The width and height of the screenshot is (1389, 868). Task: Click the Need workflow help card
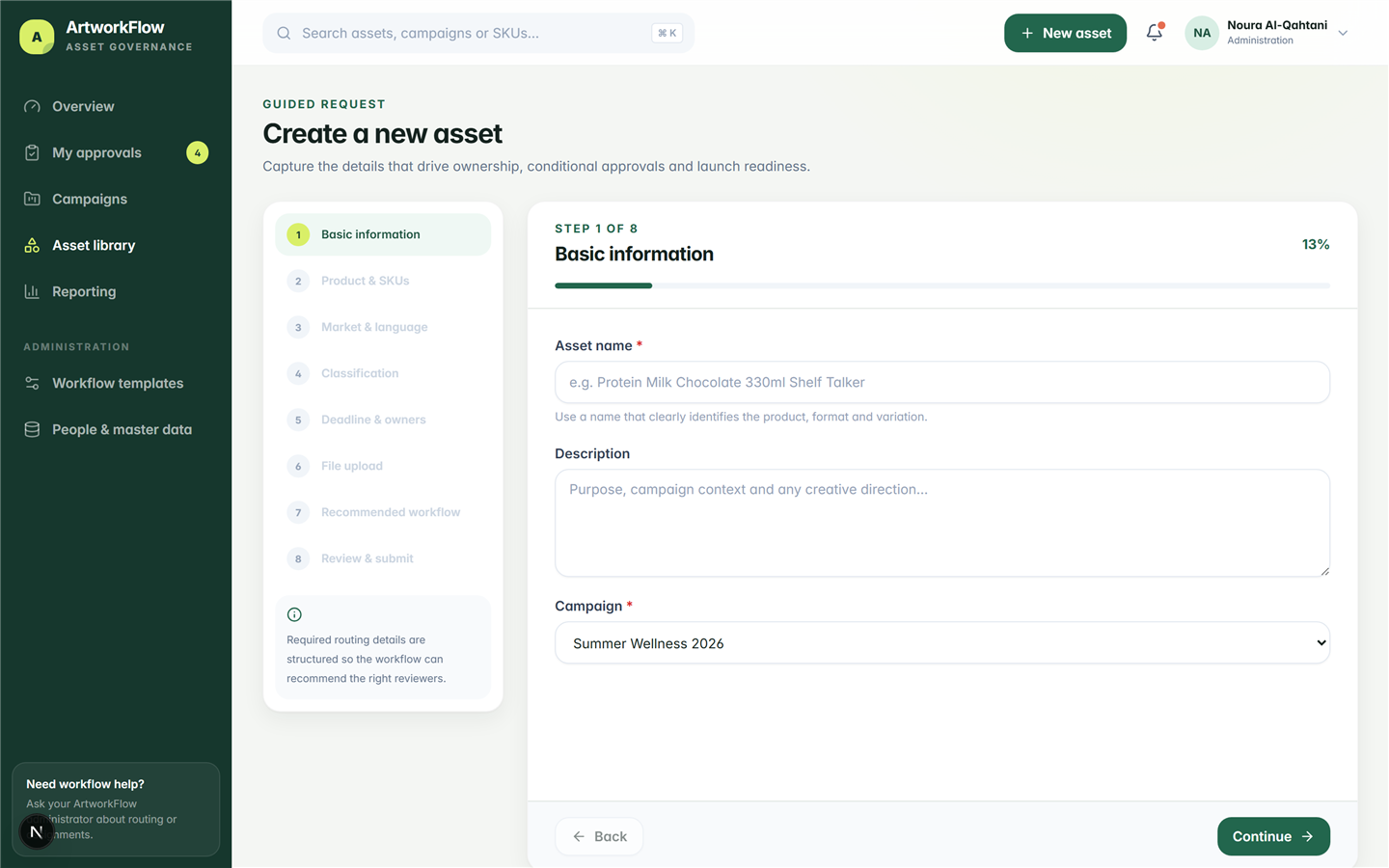click(x=116, y=809)
